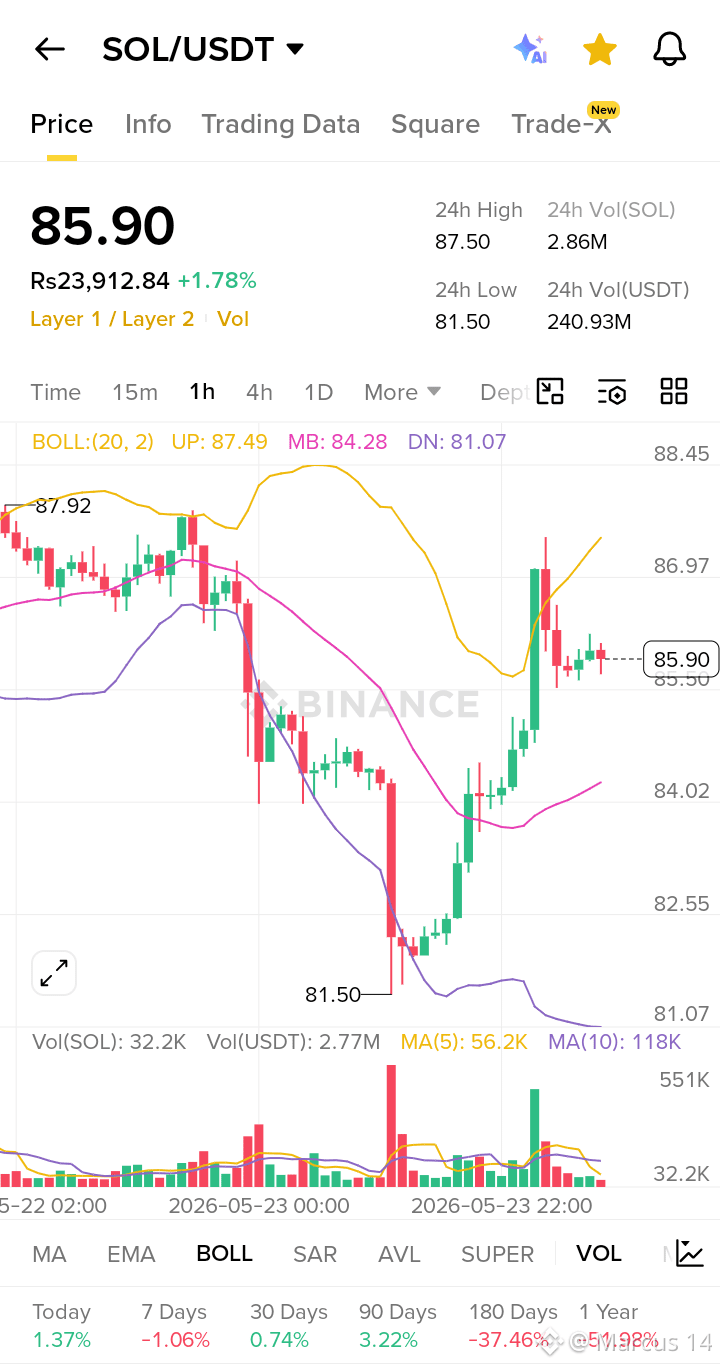
Task: Select the 1h chart interval
Action: coord(202,392)
